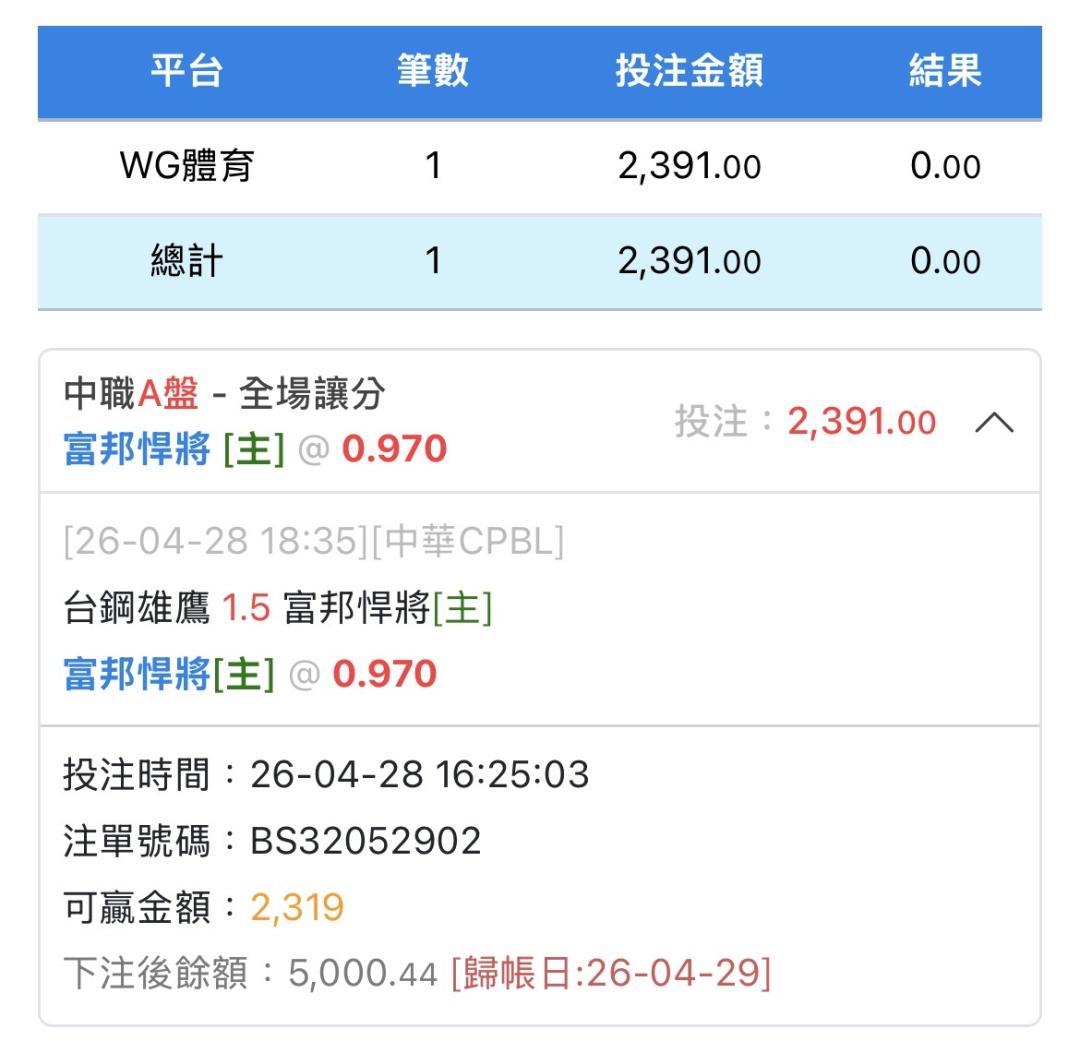Click the 筆數 column header

(x=432, y=72)
